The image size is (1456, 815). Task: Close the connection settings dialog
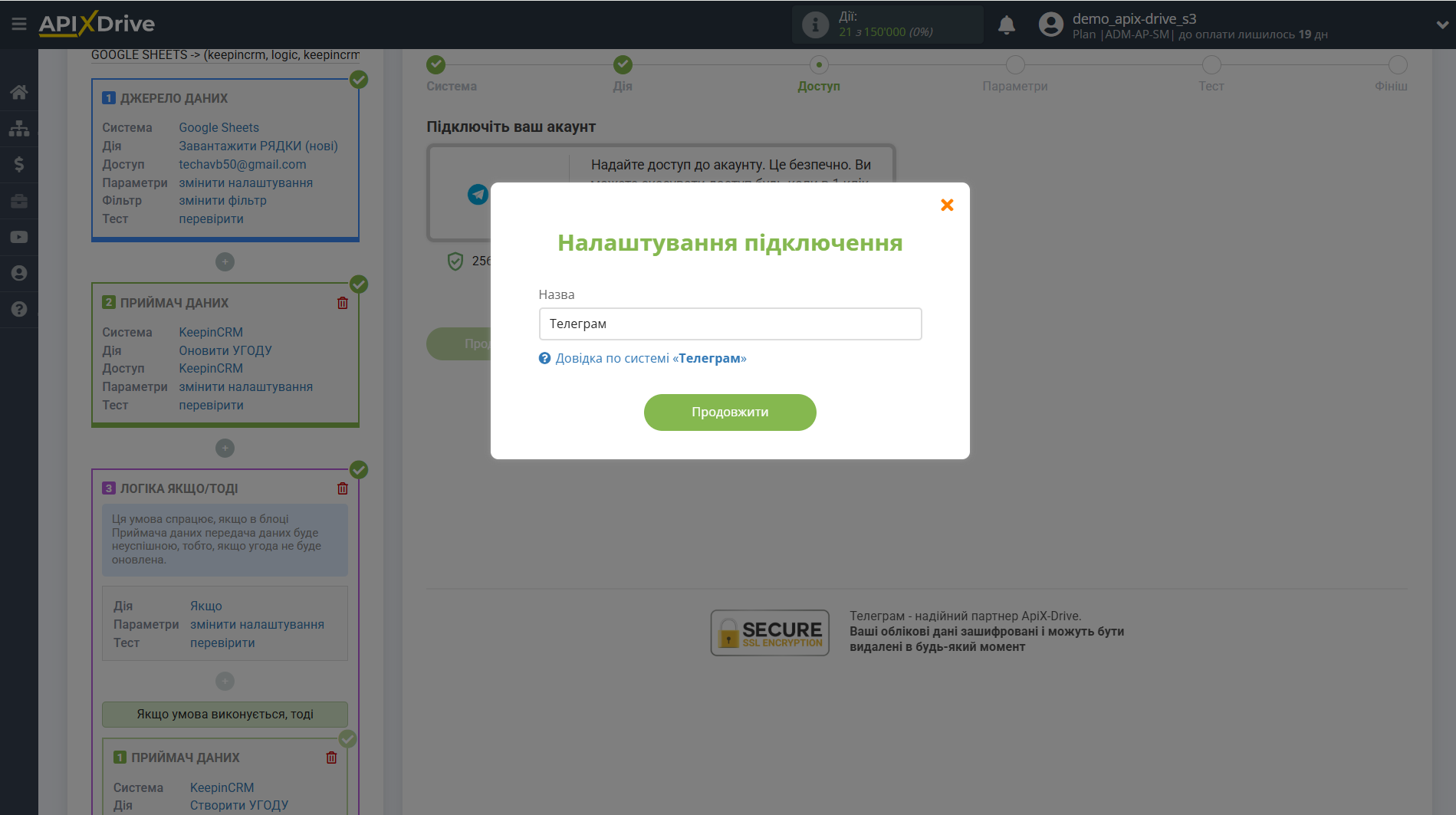947,205
